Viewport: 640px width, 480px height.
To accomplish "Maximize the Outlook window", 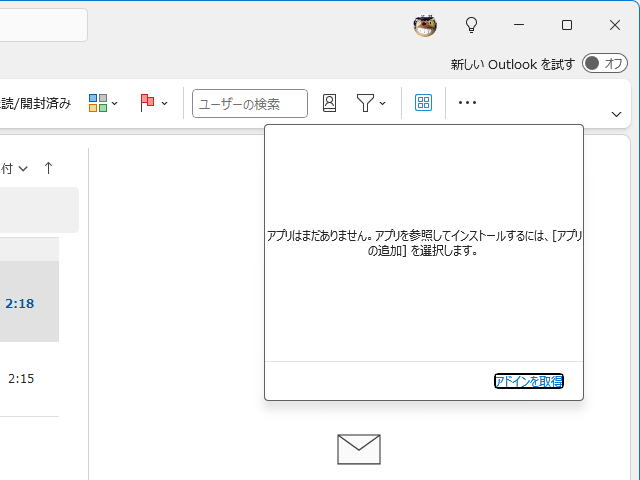I will (x=567, y=25).
